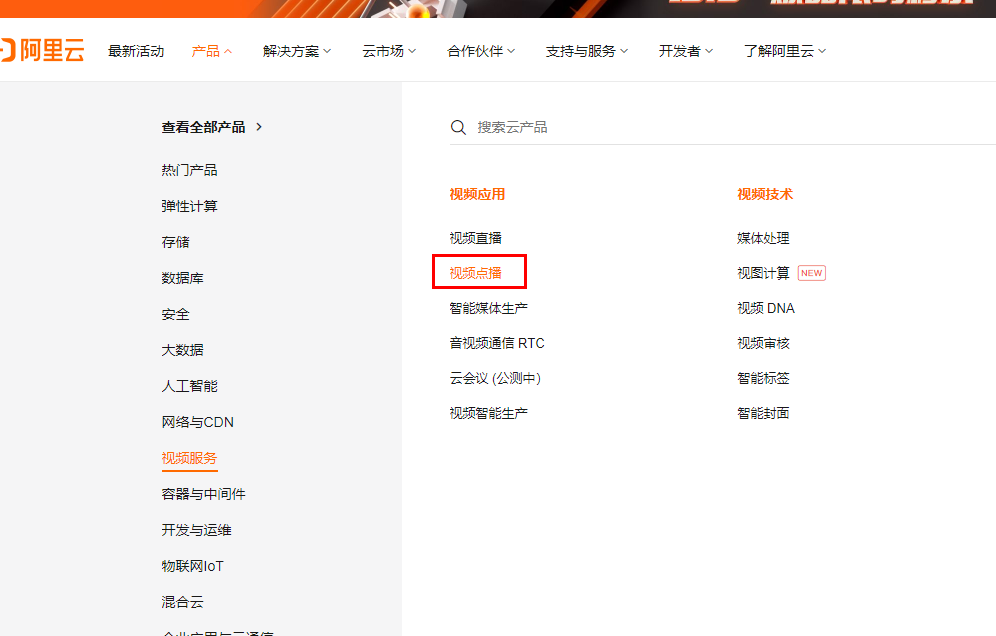The height and width of the screenshot is (636, 996).
Task: Select the 视频服务 category
Action: tap(189, 458)
